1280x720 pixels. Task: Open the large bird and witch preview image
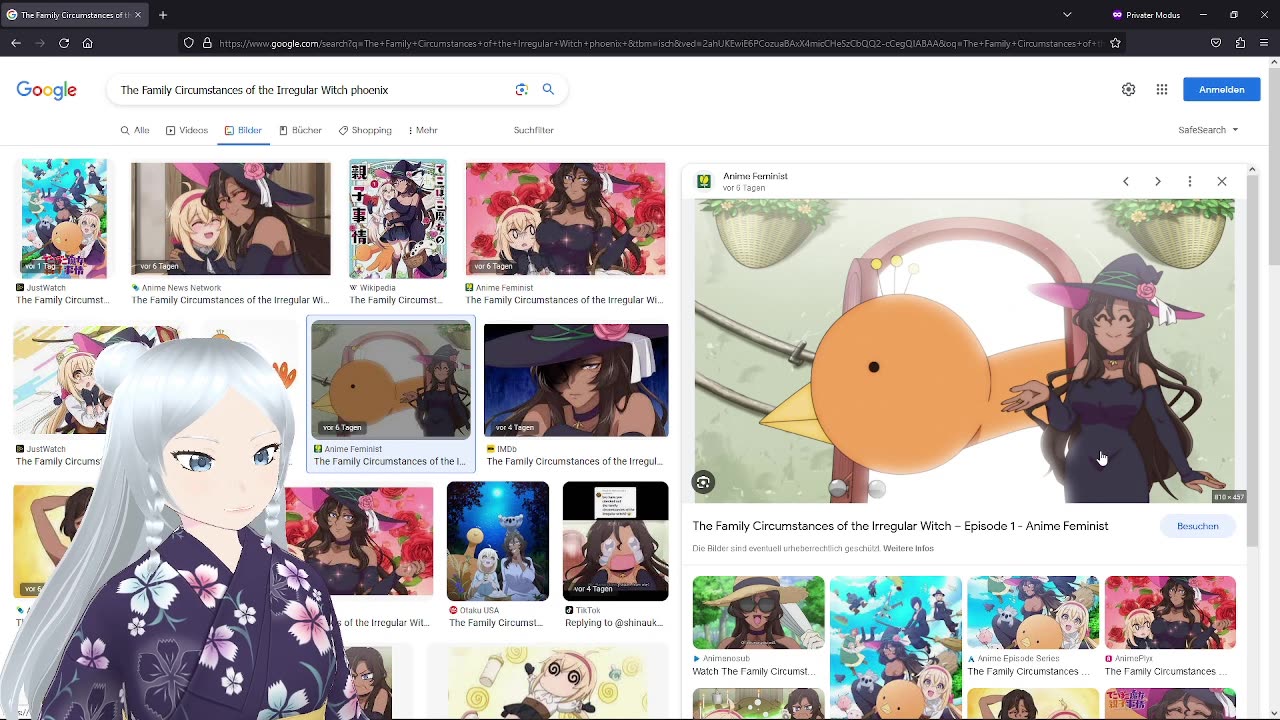tap(965, 351)
